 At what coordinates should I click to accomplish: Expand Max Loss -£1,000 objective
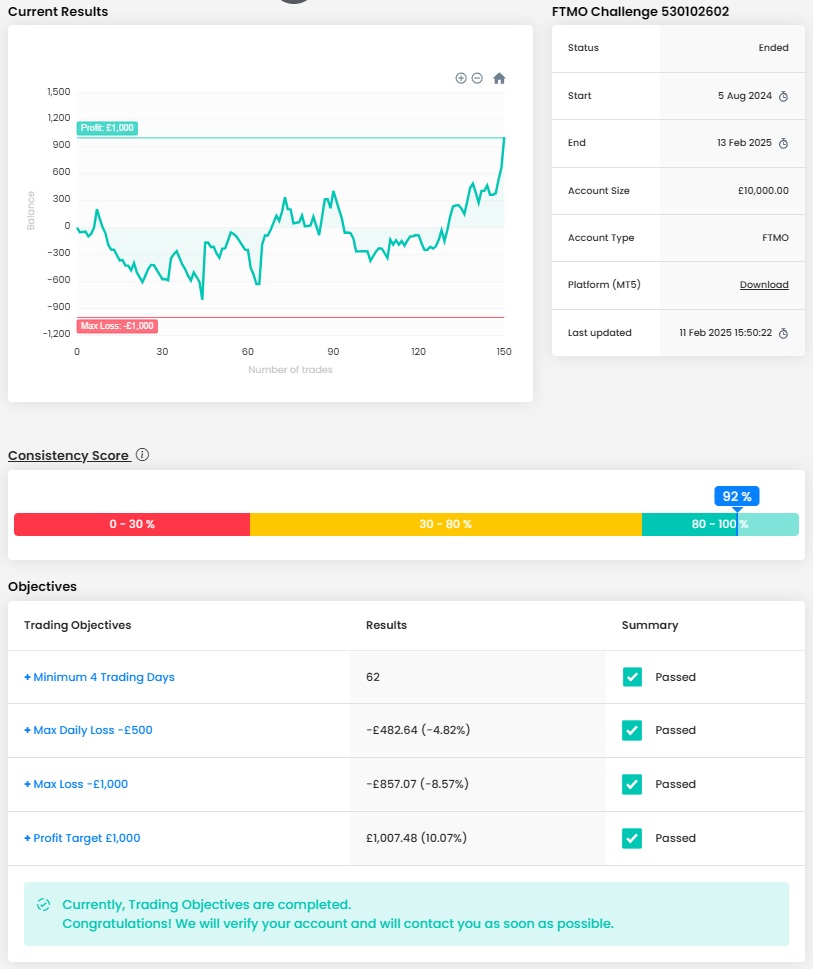pos(76,784)
